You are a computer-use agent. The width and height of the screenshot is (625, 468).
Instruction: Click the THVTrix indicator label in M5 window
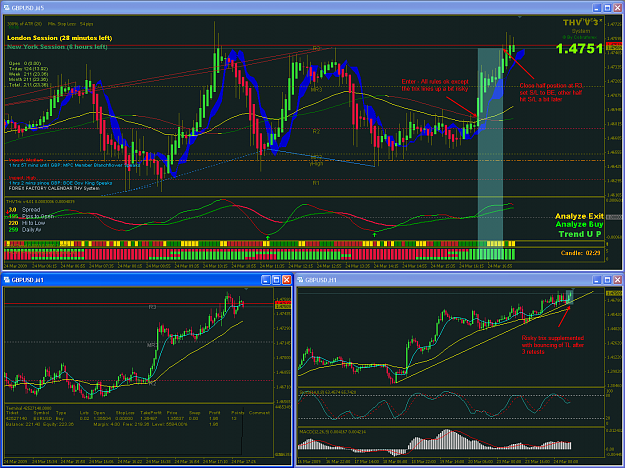(x=40, y=202)
